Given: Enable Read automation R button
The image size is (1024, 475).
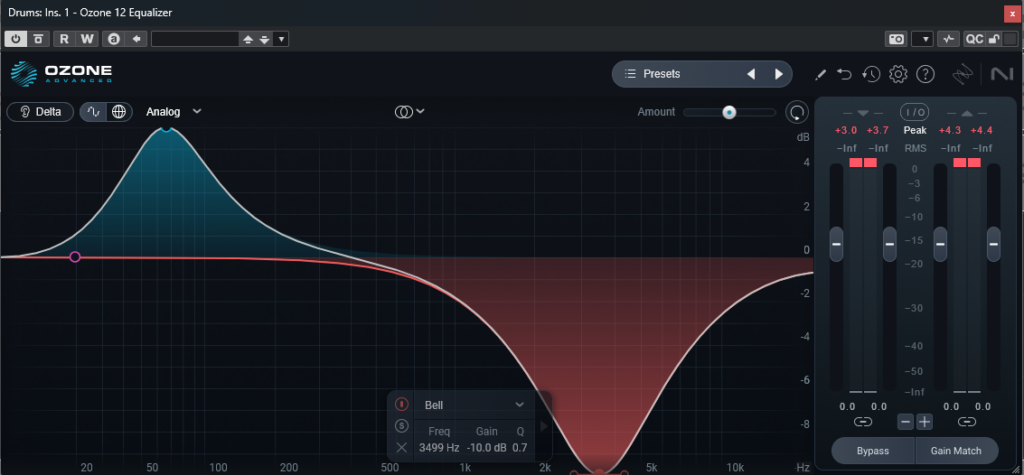Looking at the screenshot, I should tap(64, 39).
